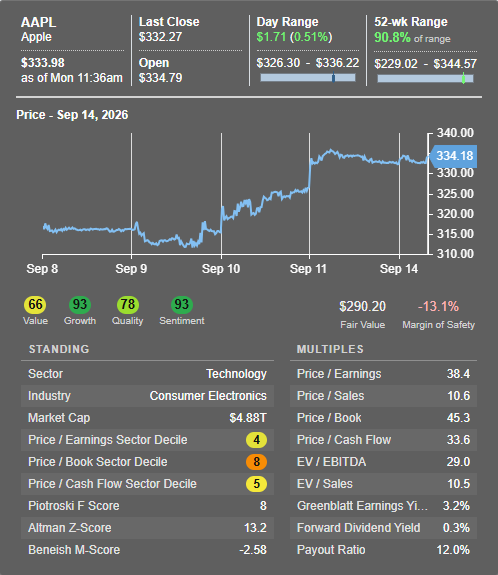Click the Open value $334.79
Screen dimensions: 498x575
click(160, 78)
